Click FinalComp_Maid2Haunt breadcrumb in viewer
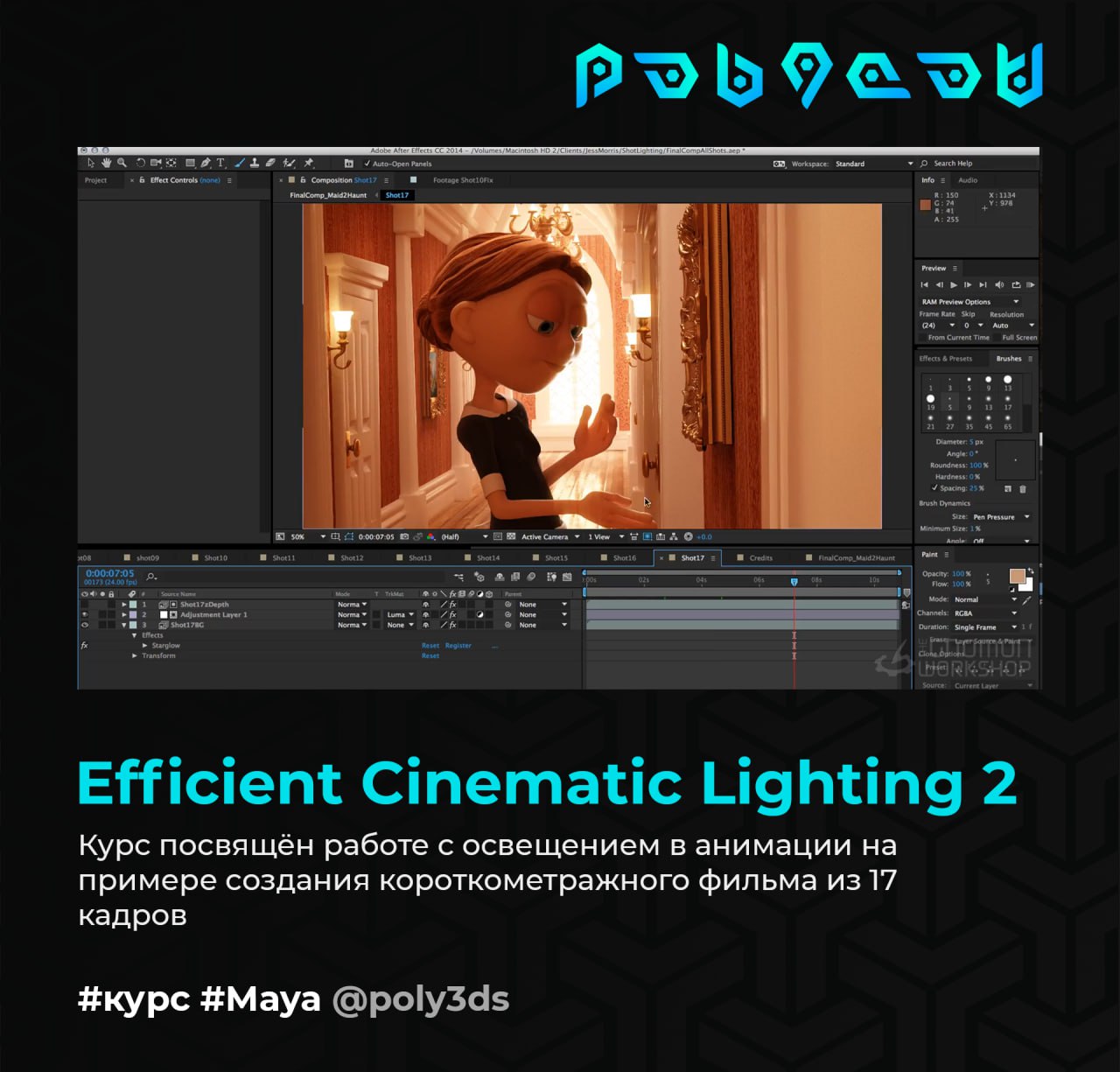 pos(328,195)
